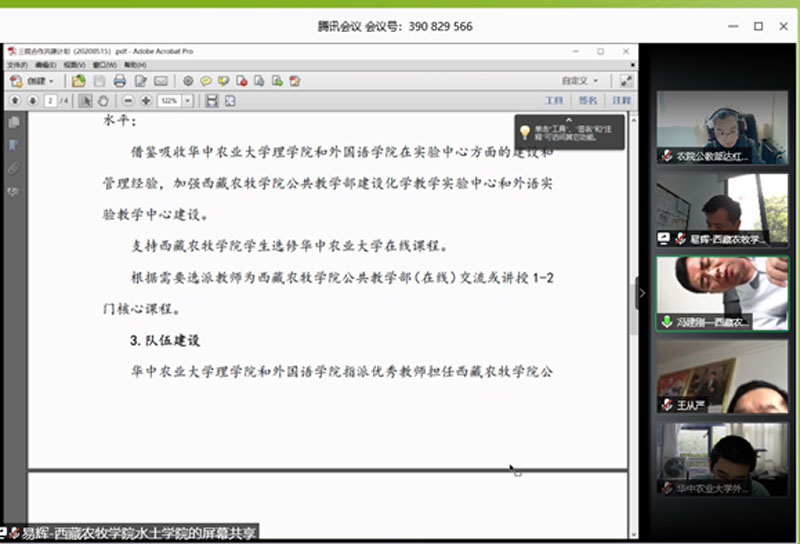Viewport: 800px width, 544px height.
Task: Click the page number input field
Action: tap(52, 101)
